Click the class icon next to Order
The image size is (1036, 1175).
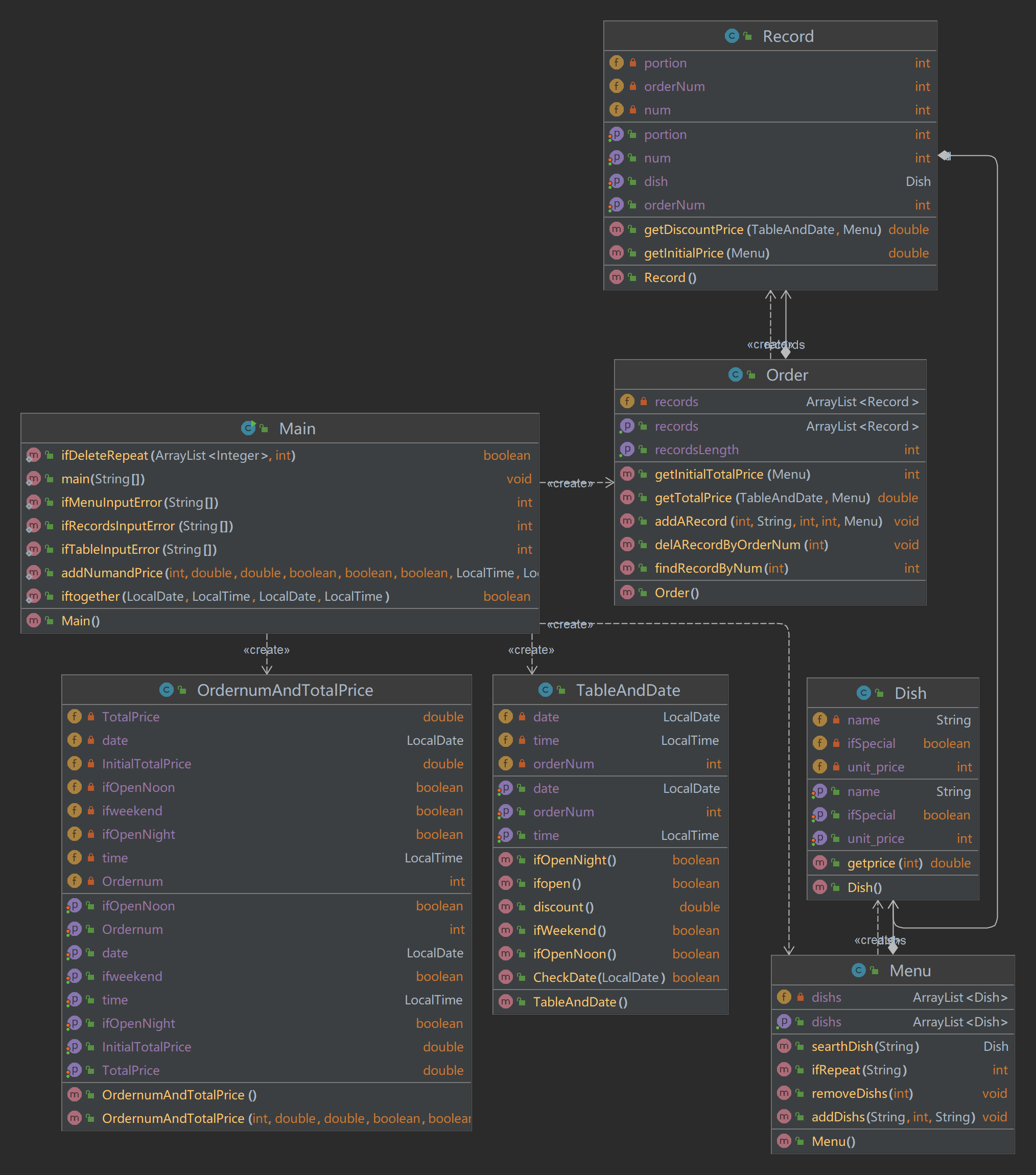click(x=735, y=375)
